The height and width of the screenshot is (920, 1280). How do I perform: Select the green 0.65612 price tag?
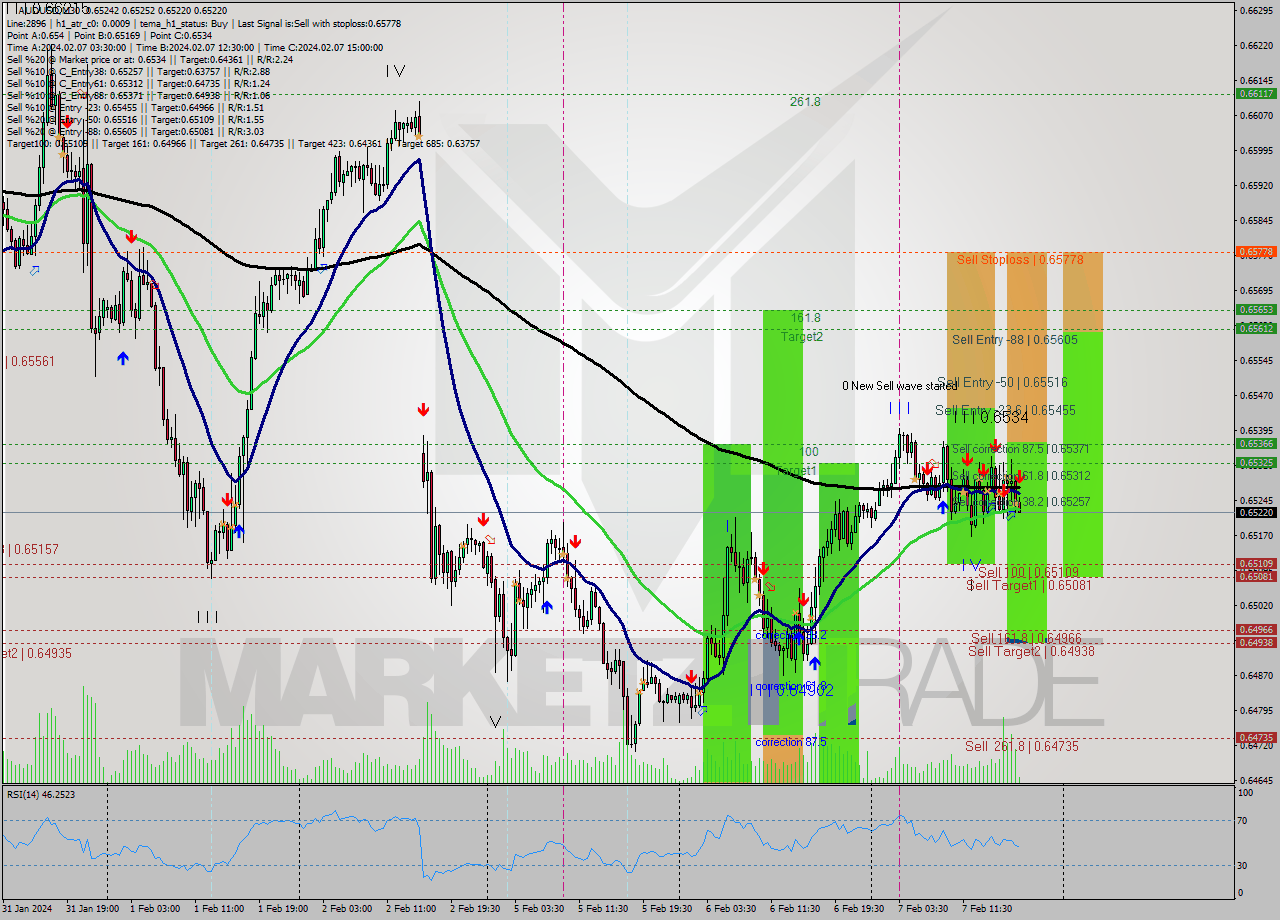(x=1256, y=328)
